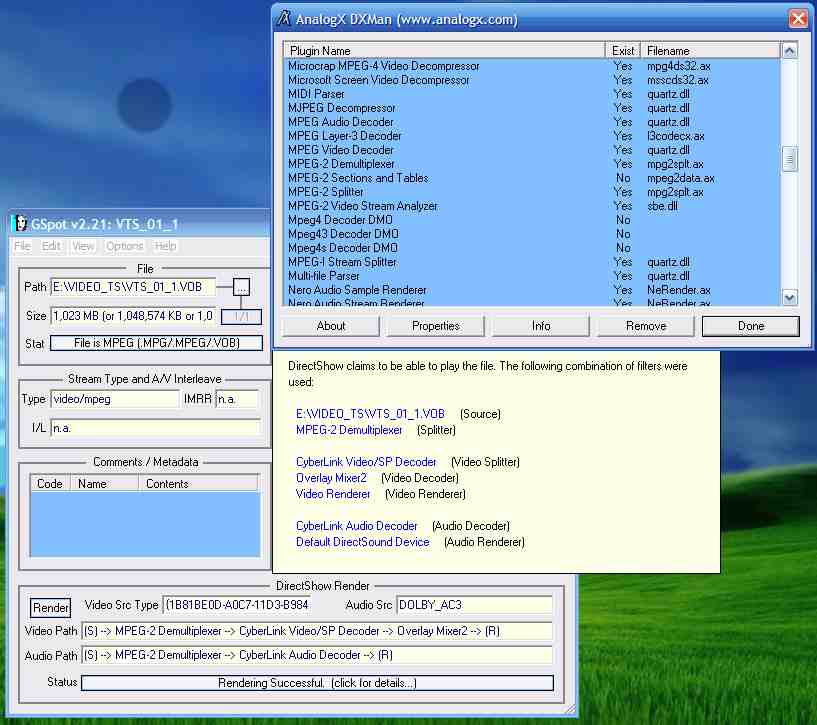Select the Multi-file Parser row
Screen dimensions: 817x725
[533, 276]
